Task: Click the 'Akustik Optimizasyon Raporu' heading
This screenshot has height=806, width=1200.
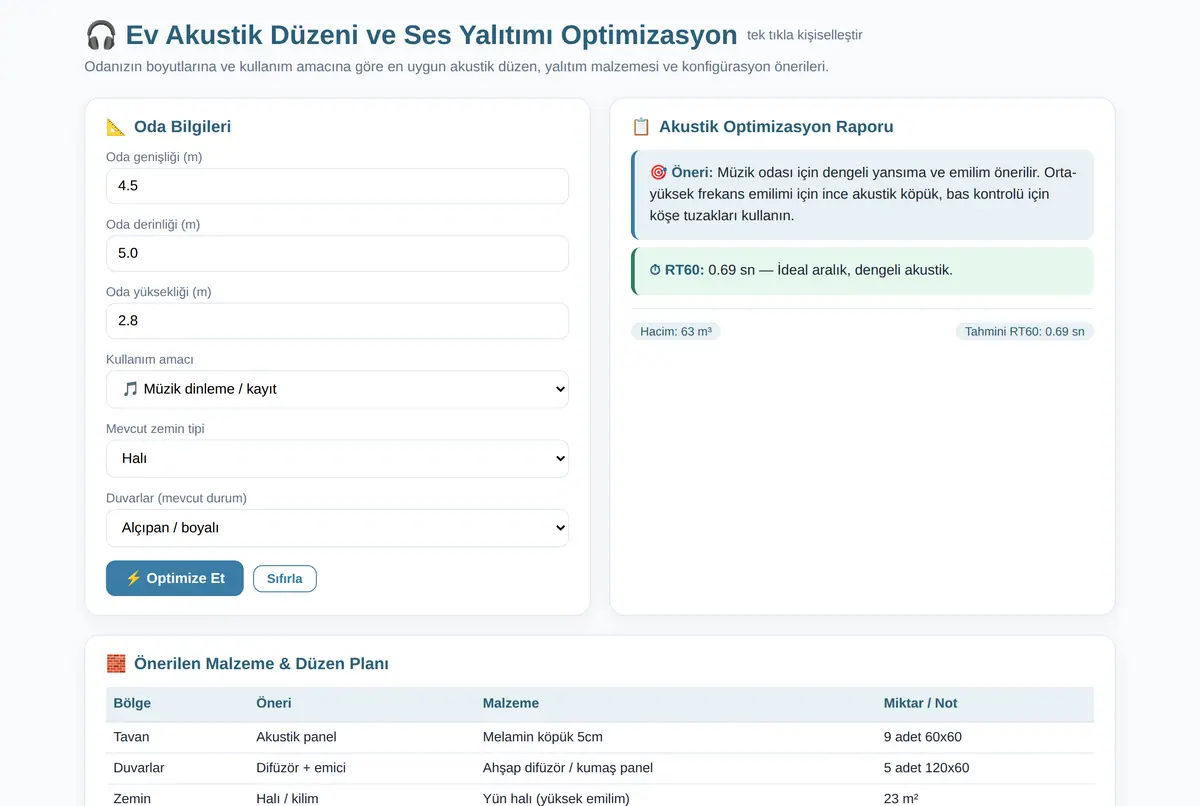Action: coord(776,127)
